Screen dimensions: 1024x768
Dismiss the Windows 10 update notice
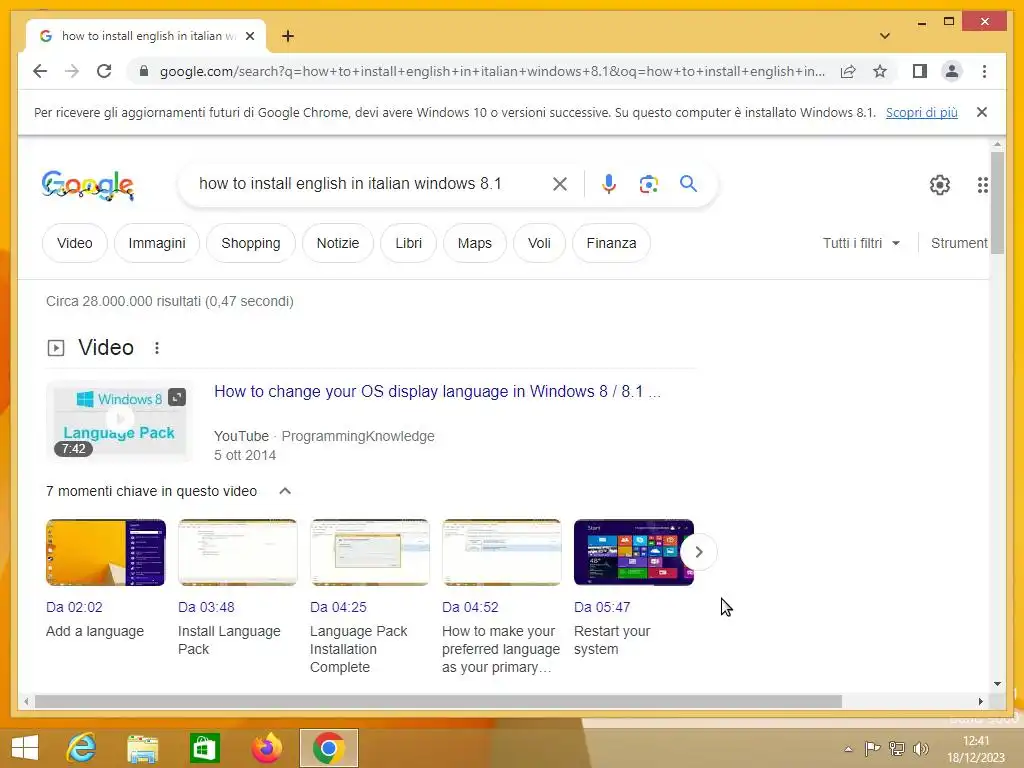[982, 112]
